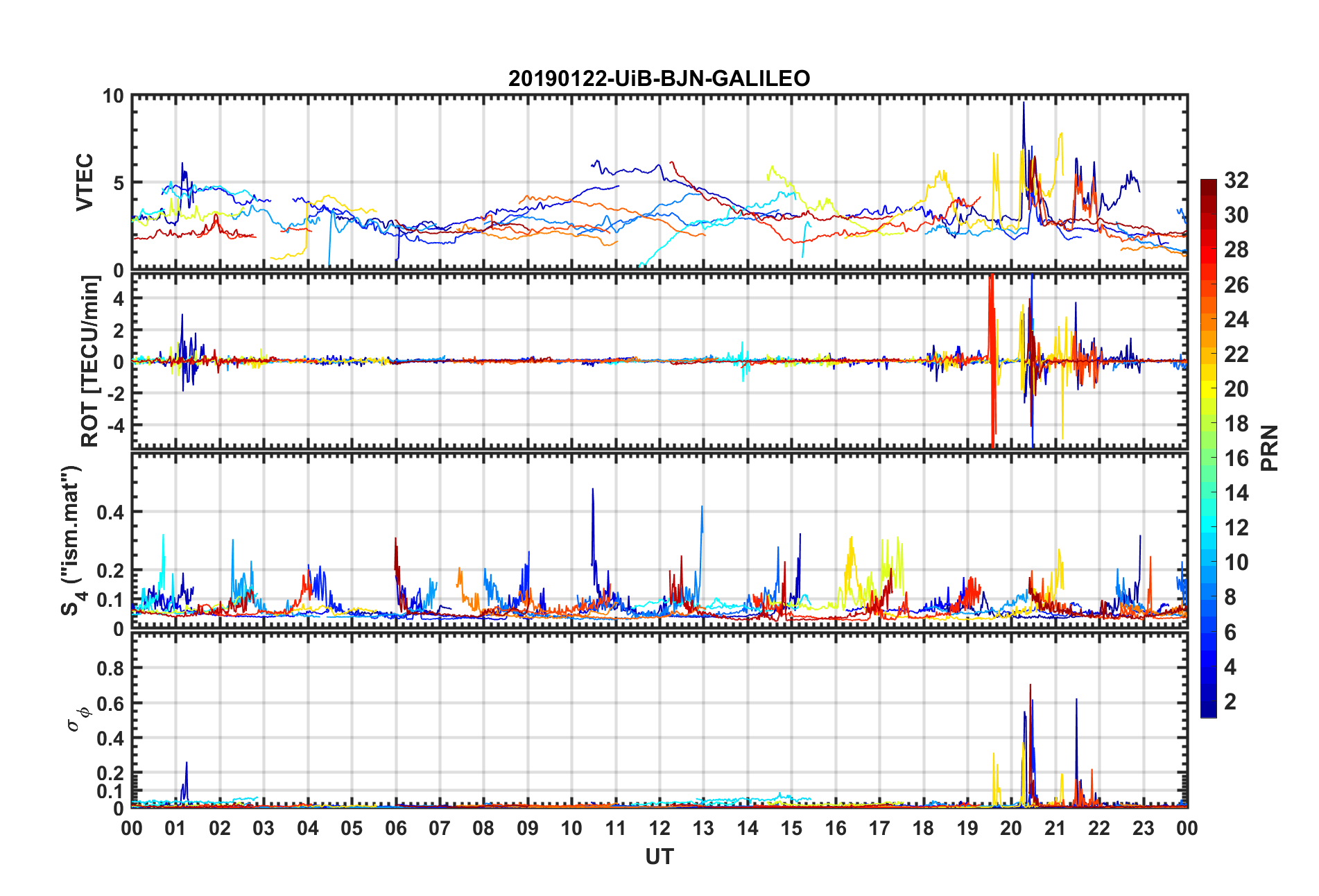Select the 09 hour tick on UT axis
The height and width of the screenshot is (896, 1319).
click(528, 828)
